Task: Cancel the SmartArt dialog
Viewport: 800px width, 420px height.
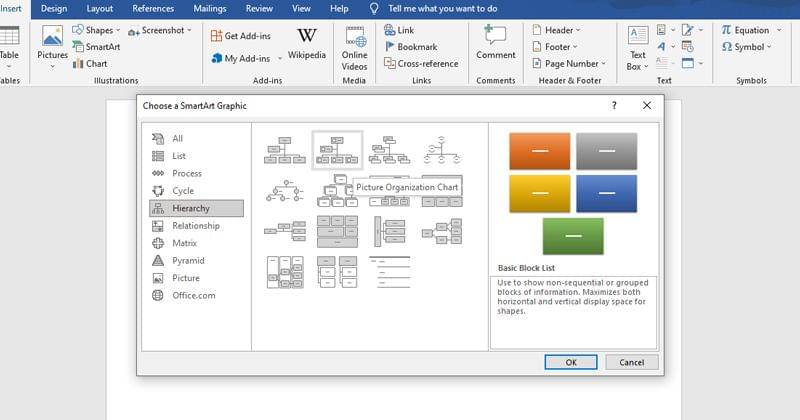Action: [x=631, y=362]
